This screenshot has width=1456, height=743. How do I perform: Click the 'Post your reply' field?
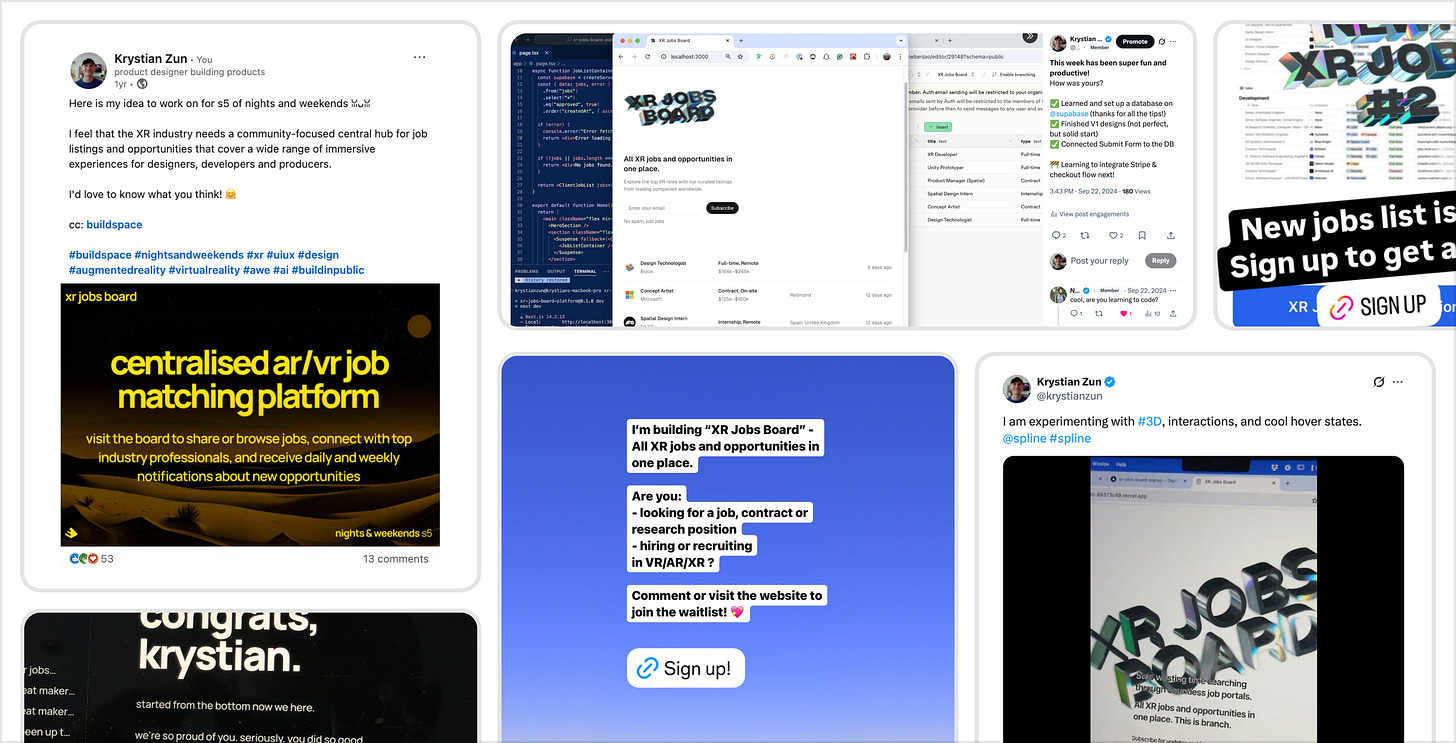point(1099,260)
